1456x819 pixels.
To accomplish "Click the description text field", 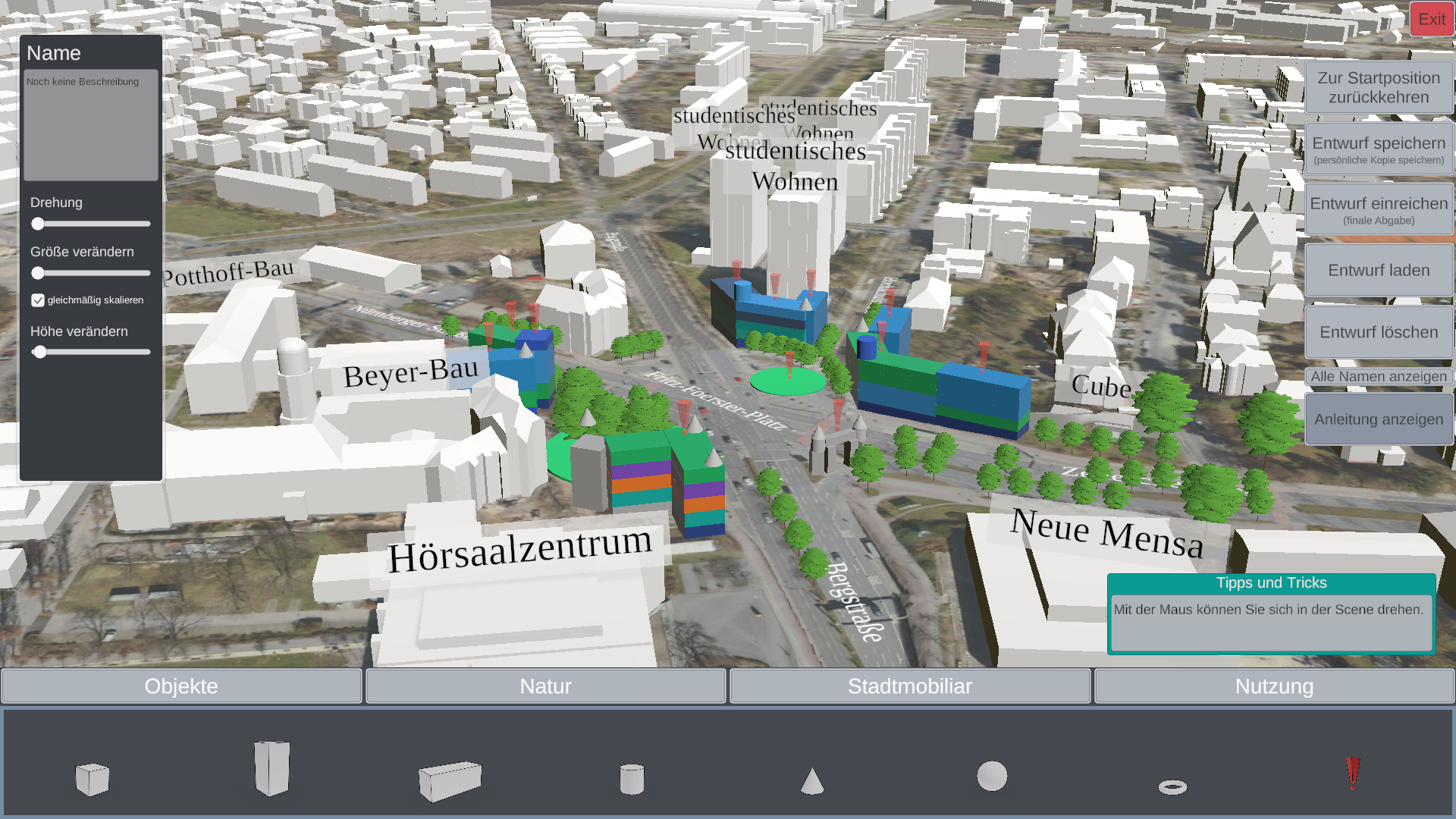I will point(91,125).
